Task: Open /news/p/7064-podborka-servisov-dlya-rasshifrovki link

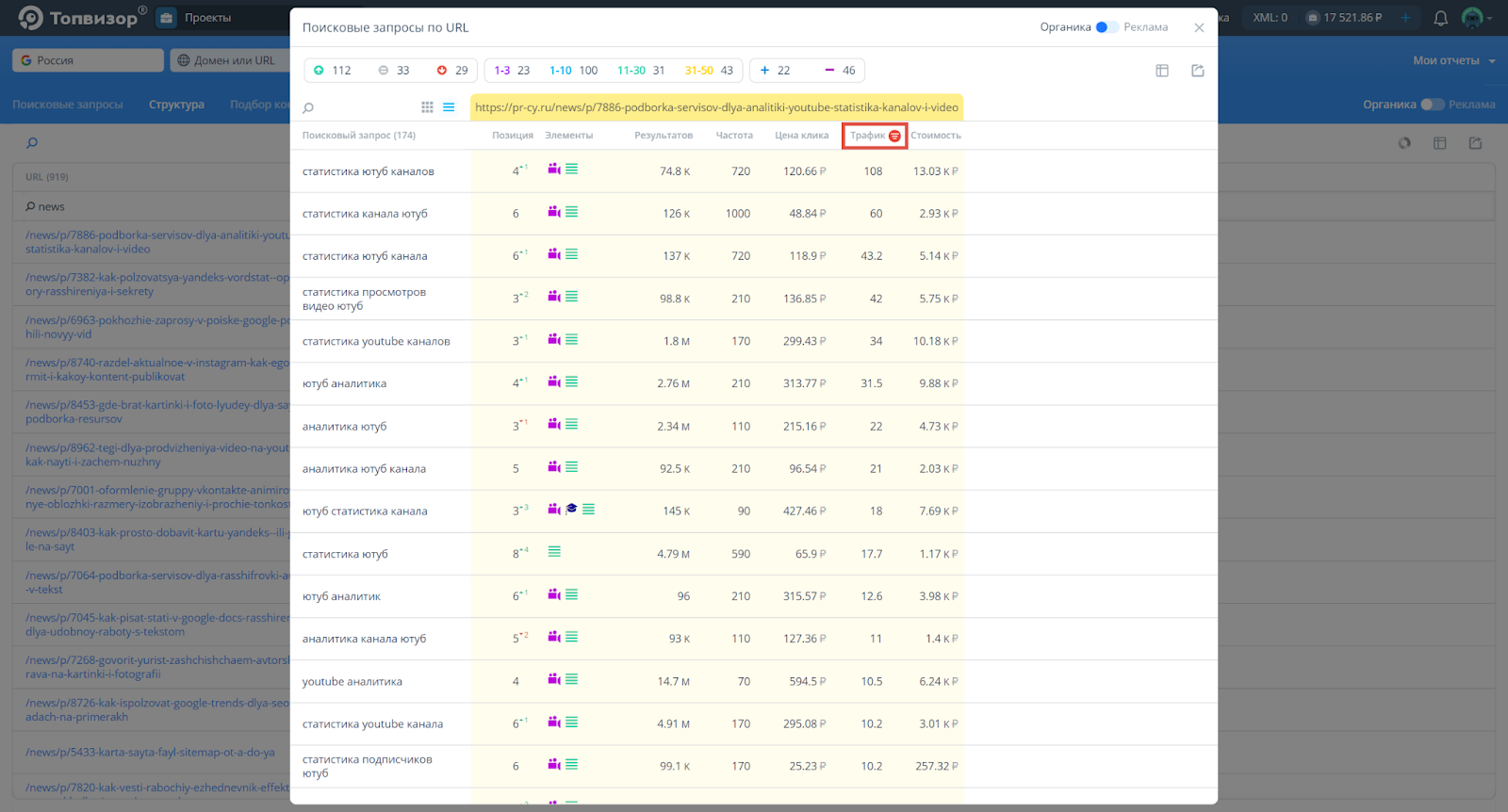Action: pyautogui.click(x=157, y=582)
